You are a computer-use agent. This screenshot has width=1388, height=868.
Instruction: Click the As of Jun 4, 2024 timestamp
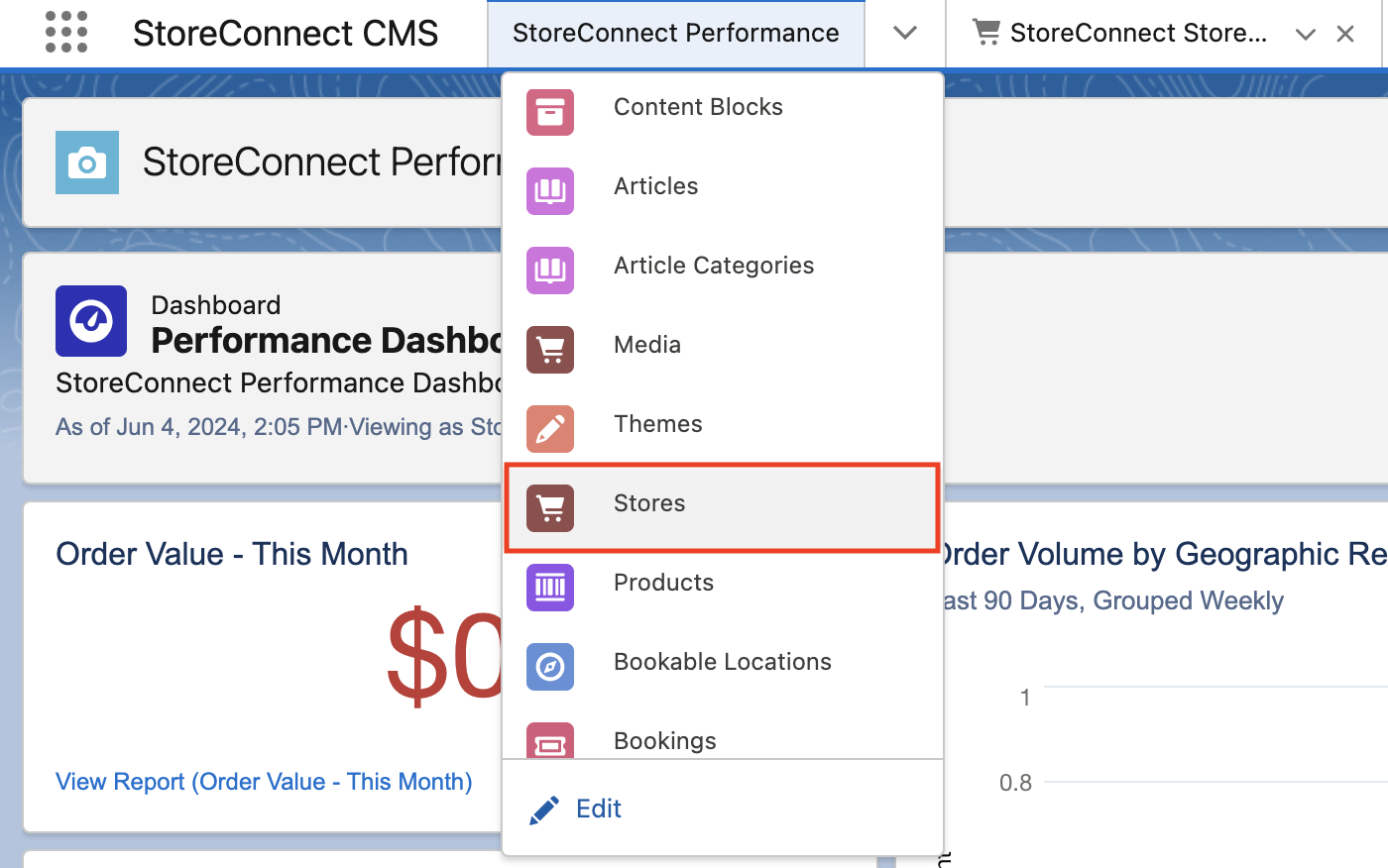[198, 427]
